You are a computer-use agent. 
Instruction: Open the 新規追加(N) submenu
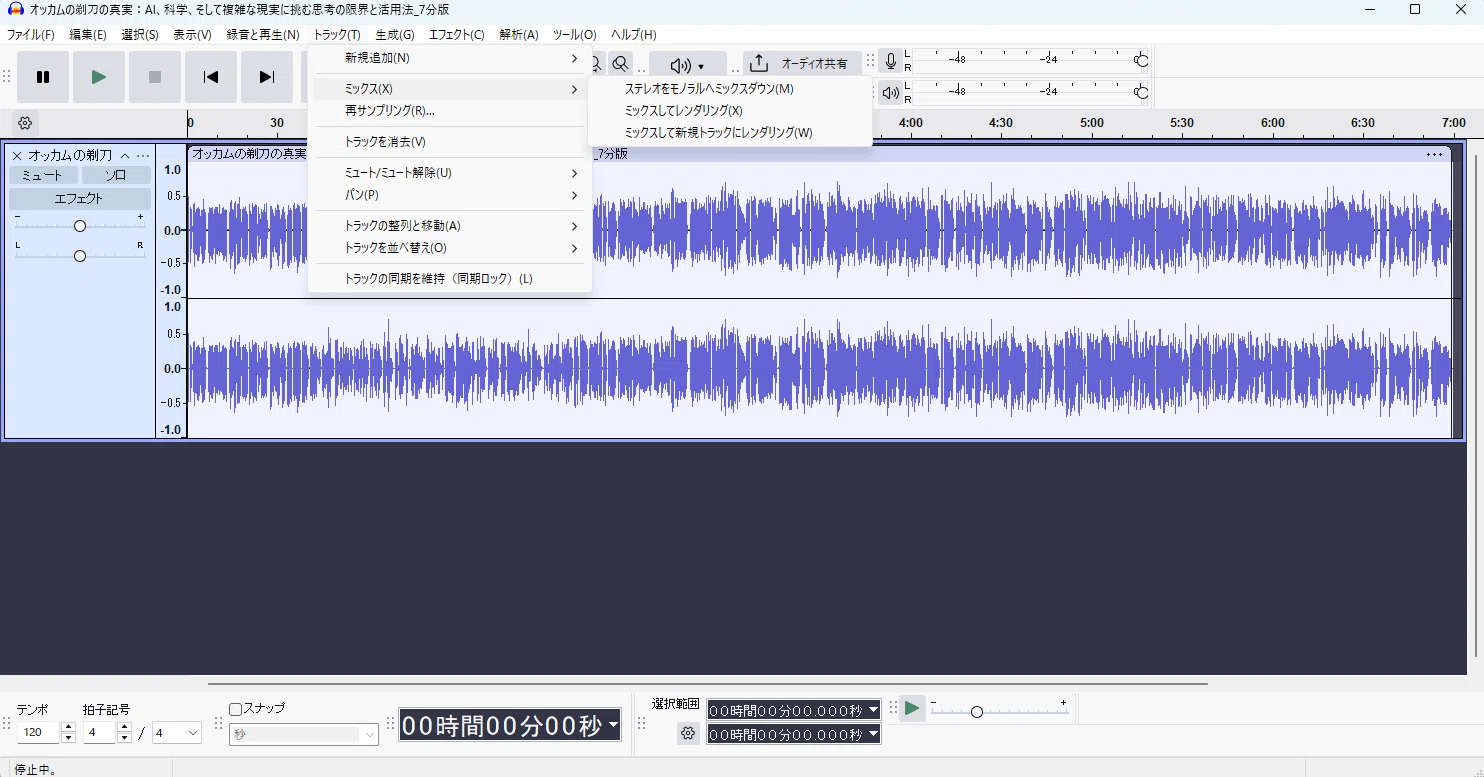(450, 58)
